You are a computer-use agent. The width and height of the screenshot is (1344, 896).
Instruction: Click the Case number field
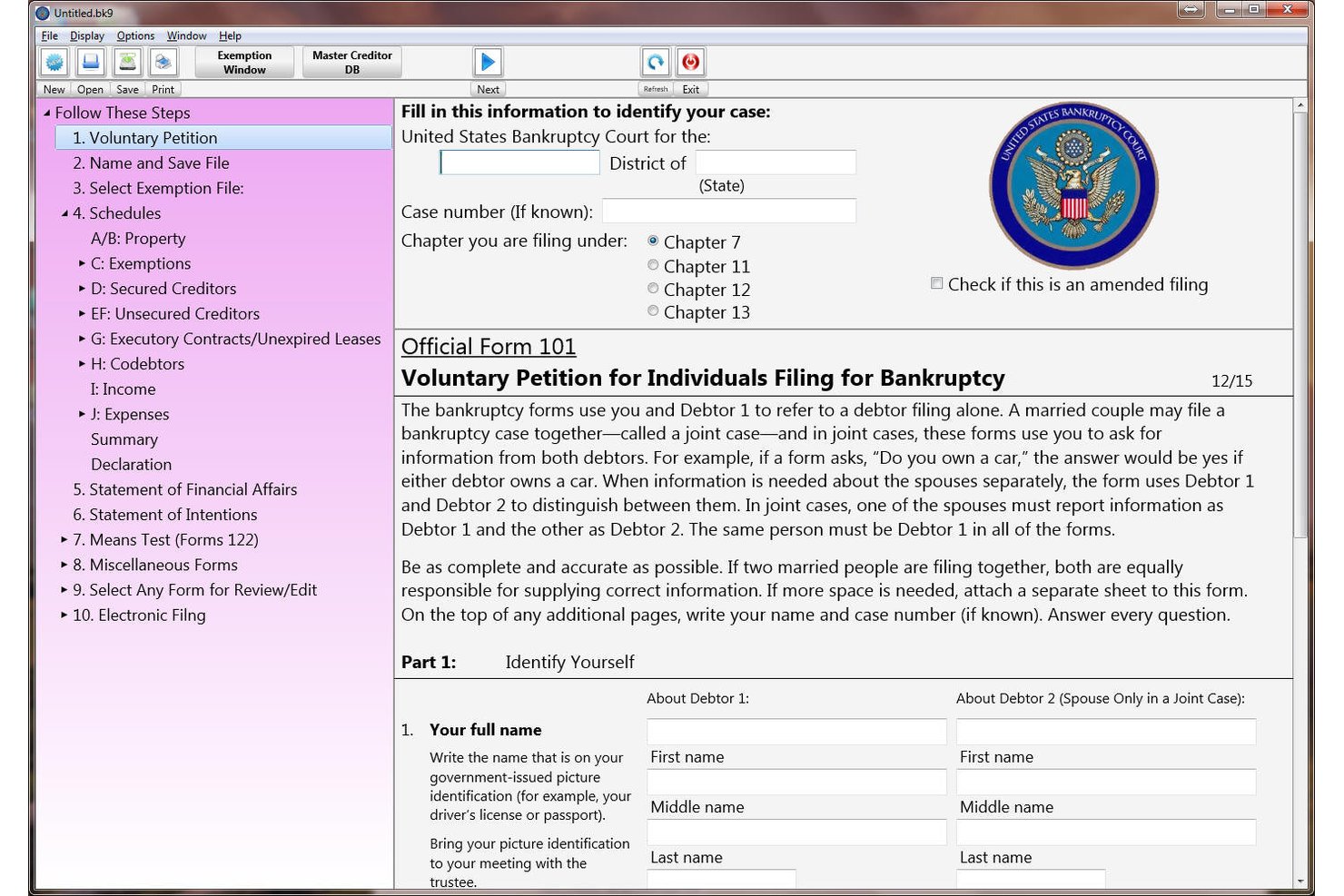coord(729,211)
